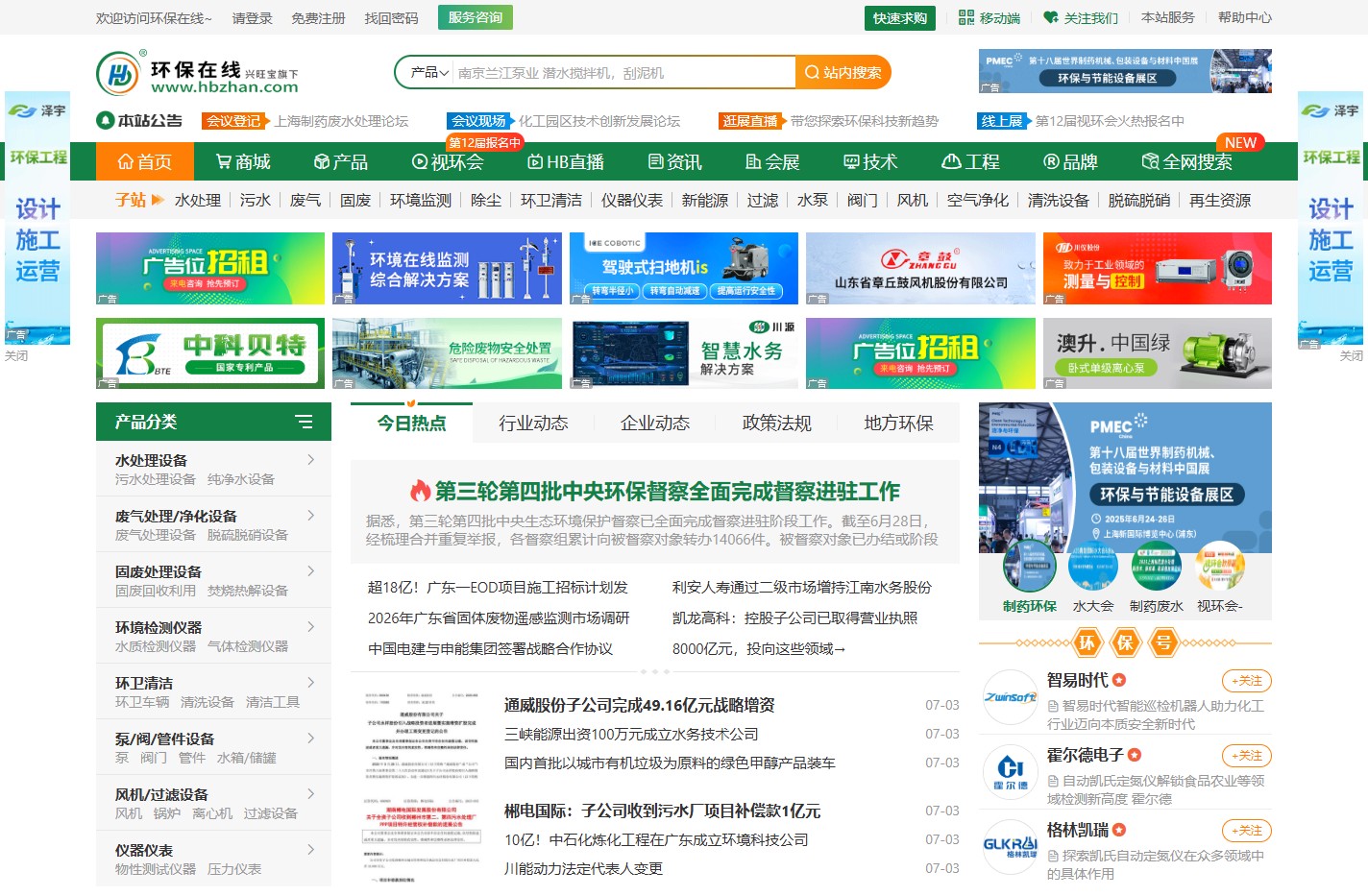
Task: Expand the 水处理设备 category arrow
Action: (310, 460)
